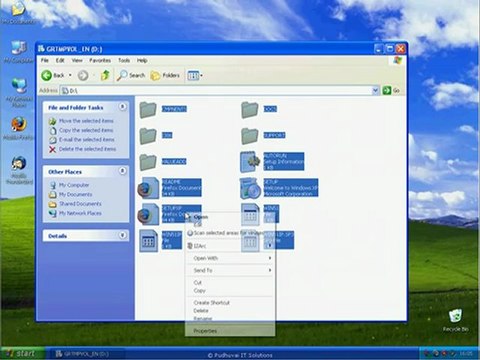The image size is (480, 360).
Task: Open the Search pane from toolbar
Action: [x=131, y=75]
